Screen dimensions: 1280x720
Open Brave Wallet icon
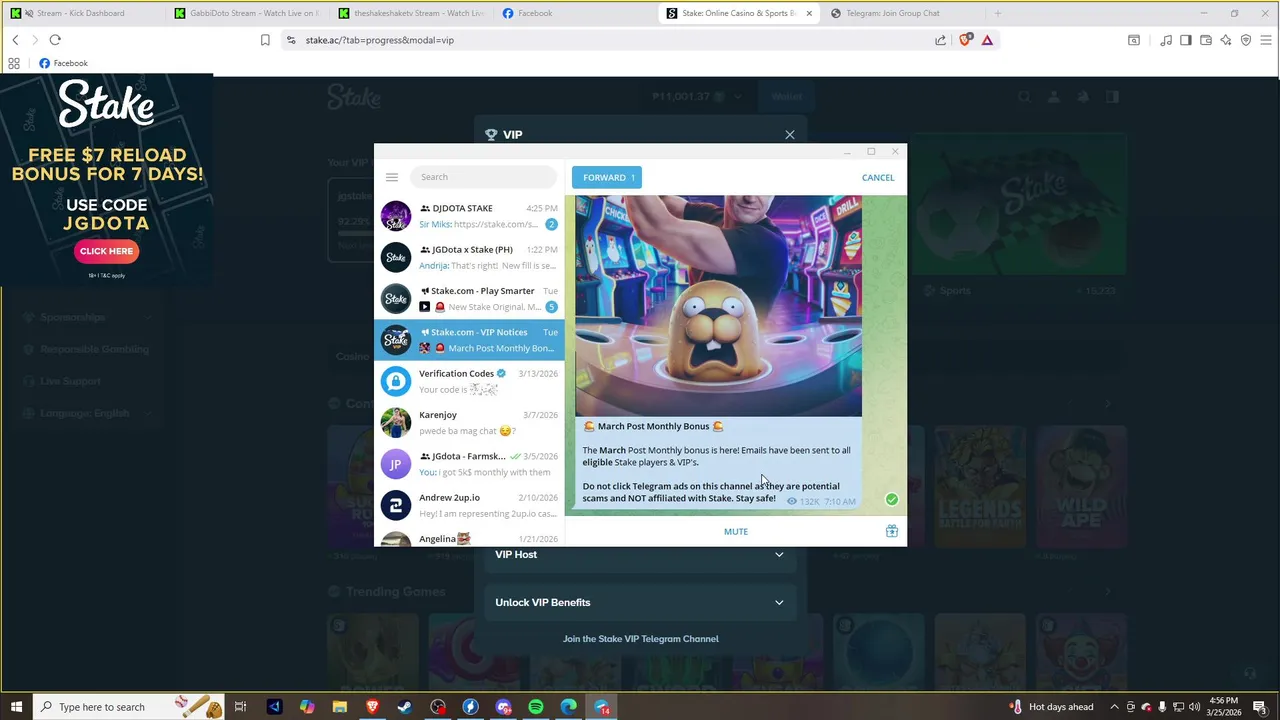click(x=1206, y=40)
